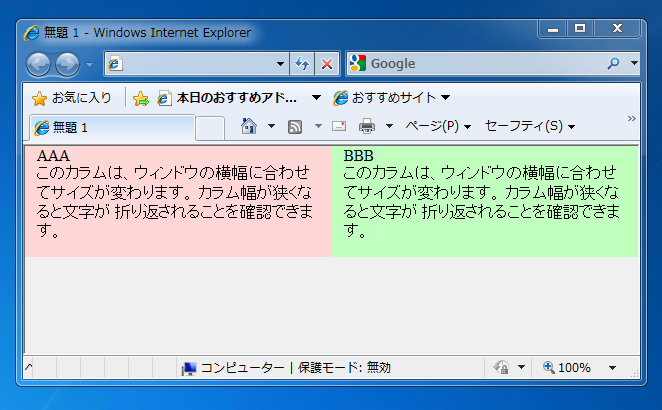Screen dimensions: 662x410
Task: Click the AAA heading in pink column
Action: 53,156
